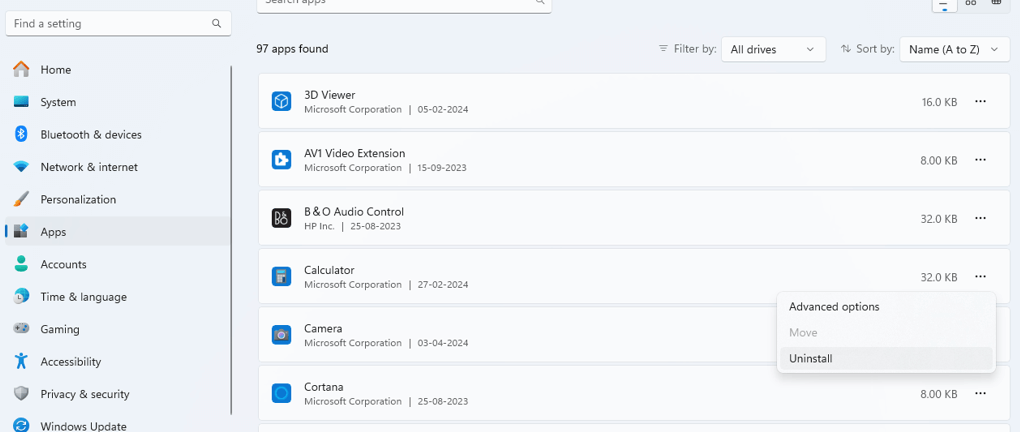Open Network & internet settings
This screenshot has width=1020, height=432.
coord(88,167)
